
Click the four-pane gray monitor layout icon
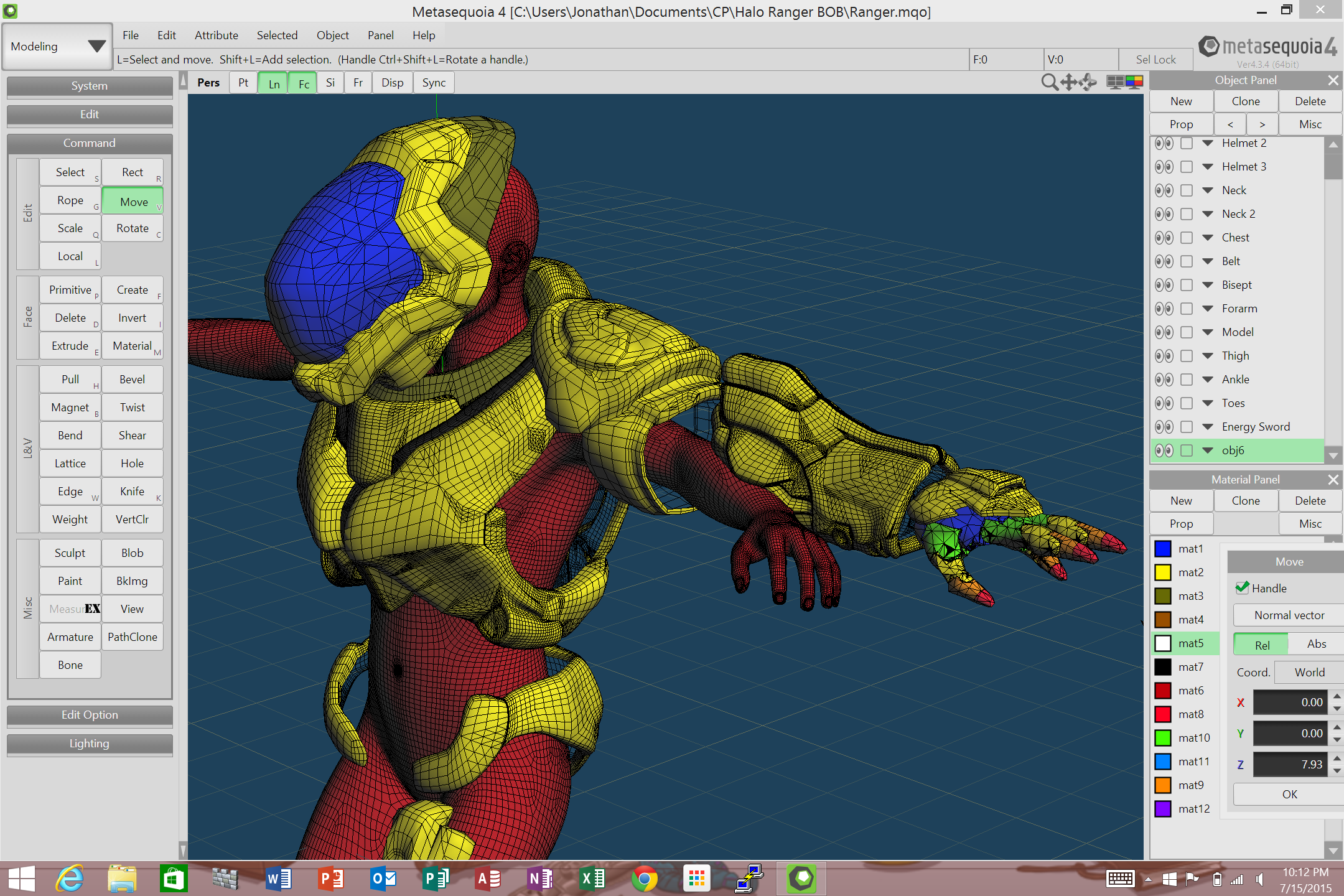click(x=1115, y=82)
